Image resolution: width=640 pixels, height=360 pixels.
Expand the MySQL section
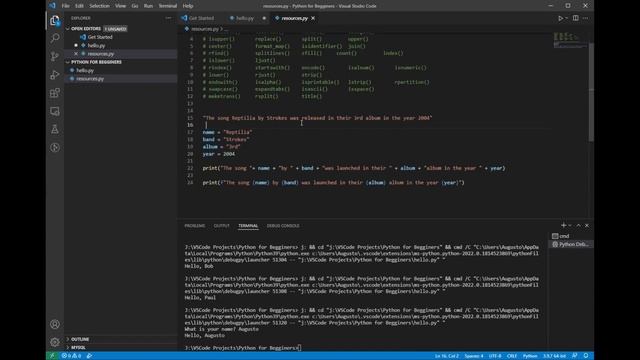click(x=78, y=348)
